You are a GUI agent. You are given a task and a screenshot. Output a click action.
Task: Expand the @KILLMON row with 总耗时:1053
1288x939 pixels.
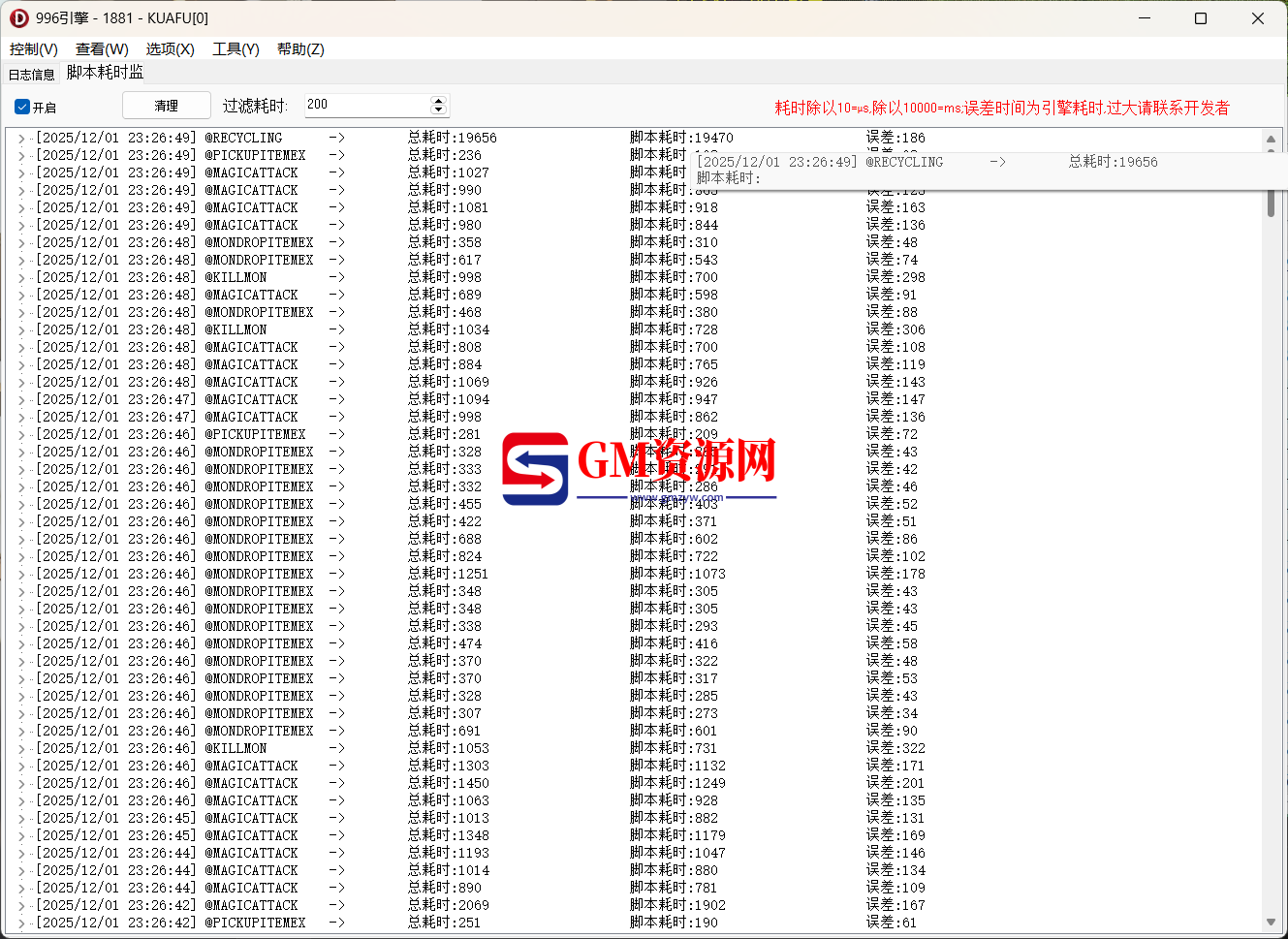21,749
